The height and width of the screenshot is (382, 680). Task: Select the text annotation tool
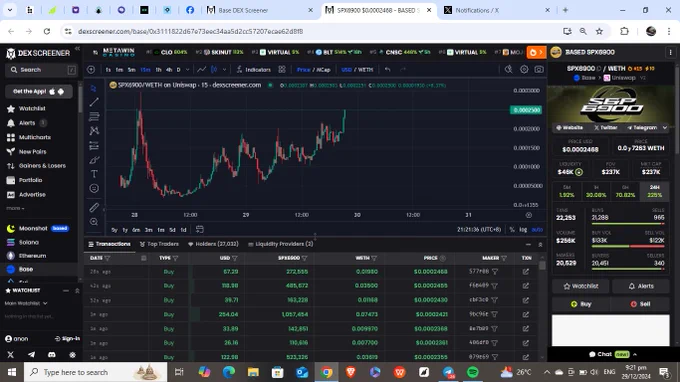coord(94,174)
